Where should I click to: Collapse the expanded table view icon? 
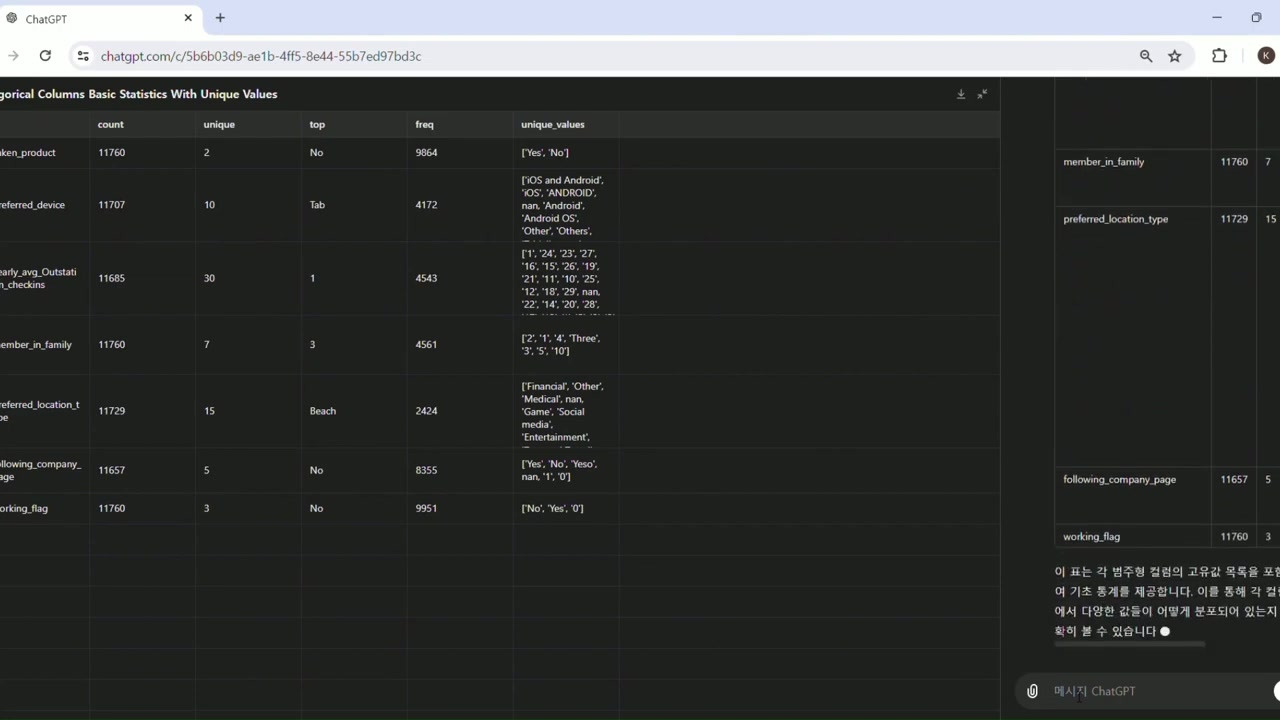(982, 94)
